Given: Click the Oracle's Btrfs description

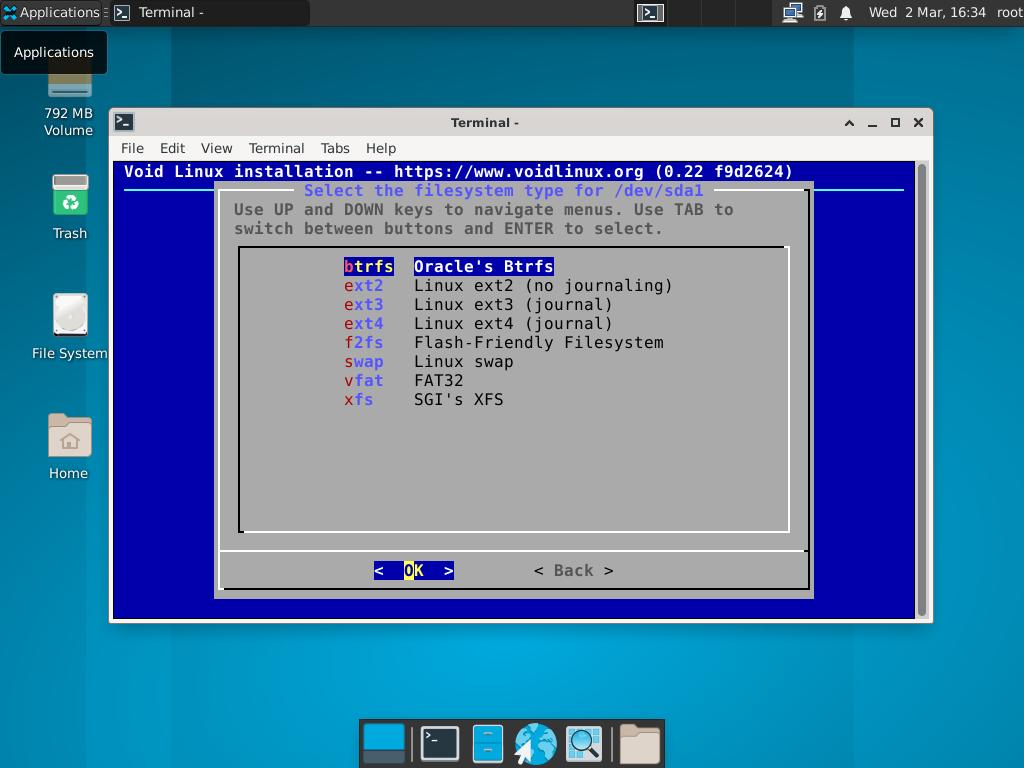Looking at the screenshot, I should tap(484, 266).
